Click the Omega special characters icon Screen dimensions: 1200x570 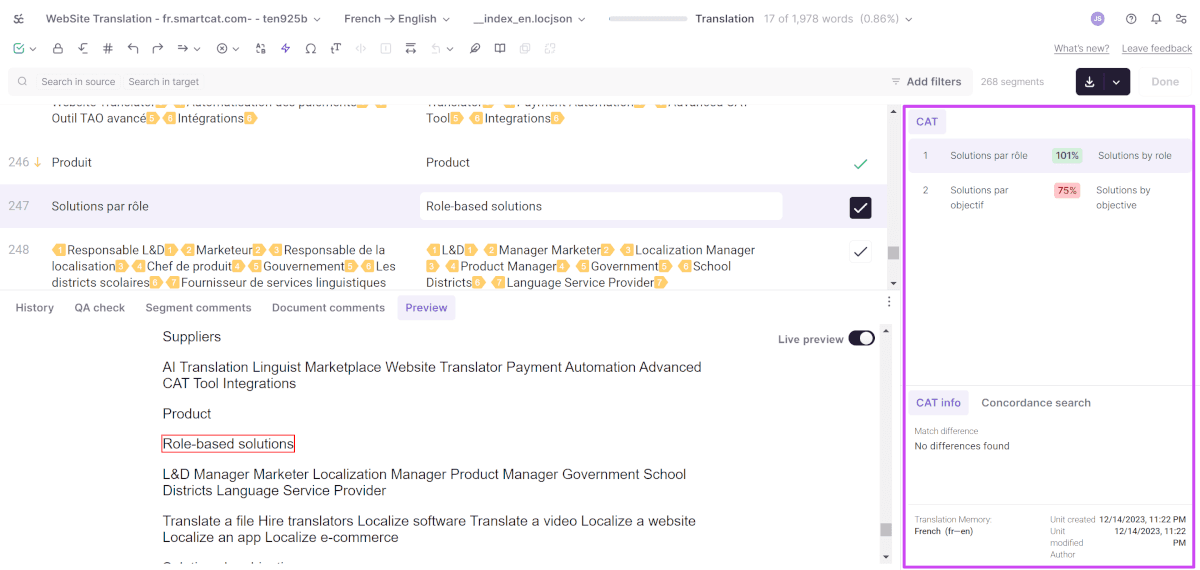[310, 48]
